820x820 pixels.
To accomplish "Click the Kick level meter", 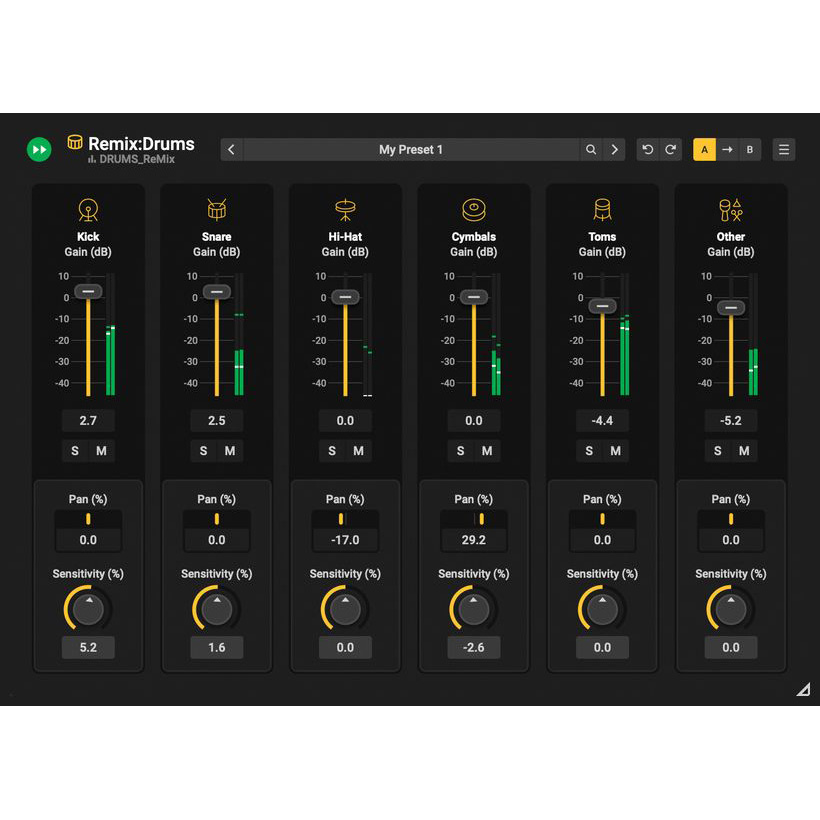I will point(110,334).
